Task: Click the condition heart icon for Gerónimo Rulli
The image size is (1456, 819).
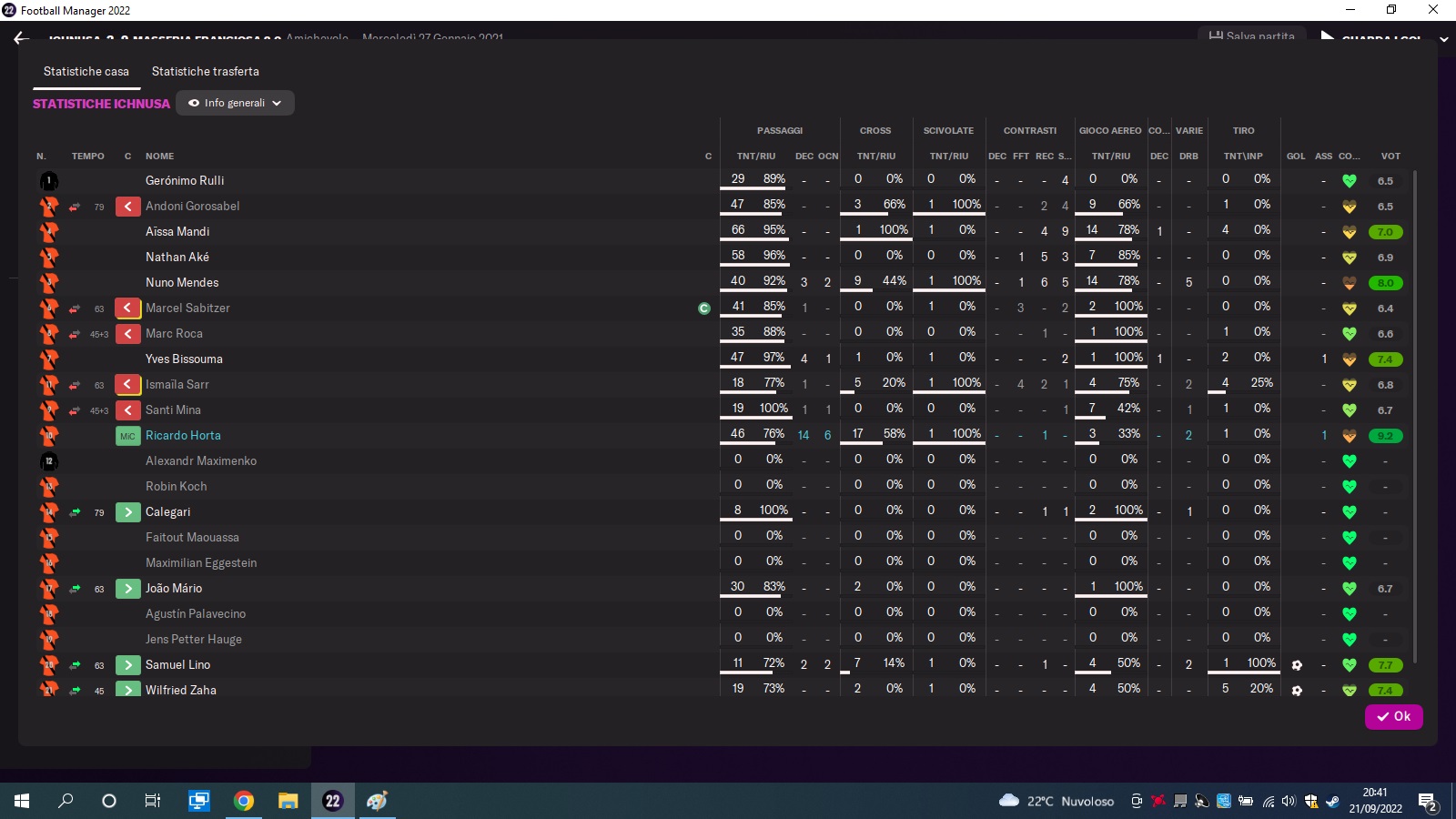Action: pyautogui.click(x=1349, y=181)
